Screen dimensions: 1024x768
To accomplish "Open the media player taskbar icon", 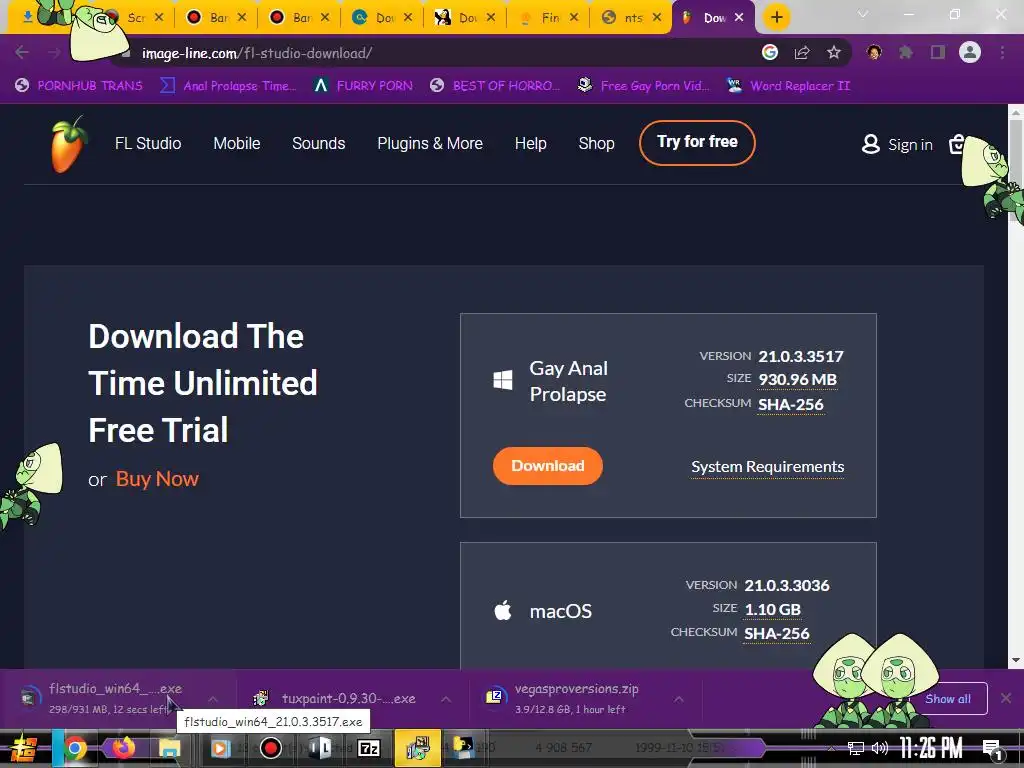I will (x=221, y=748).
